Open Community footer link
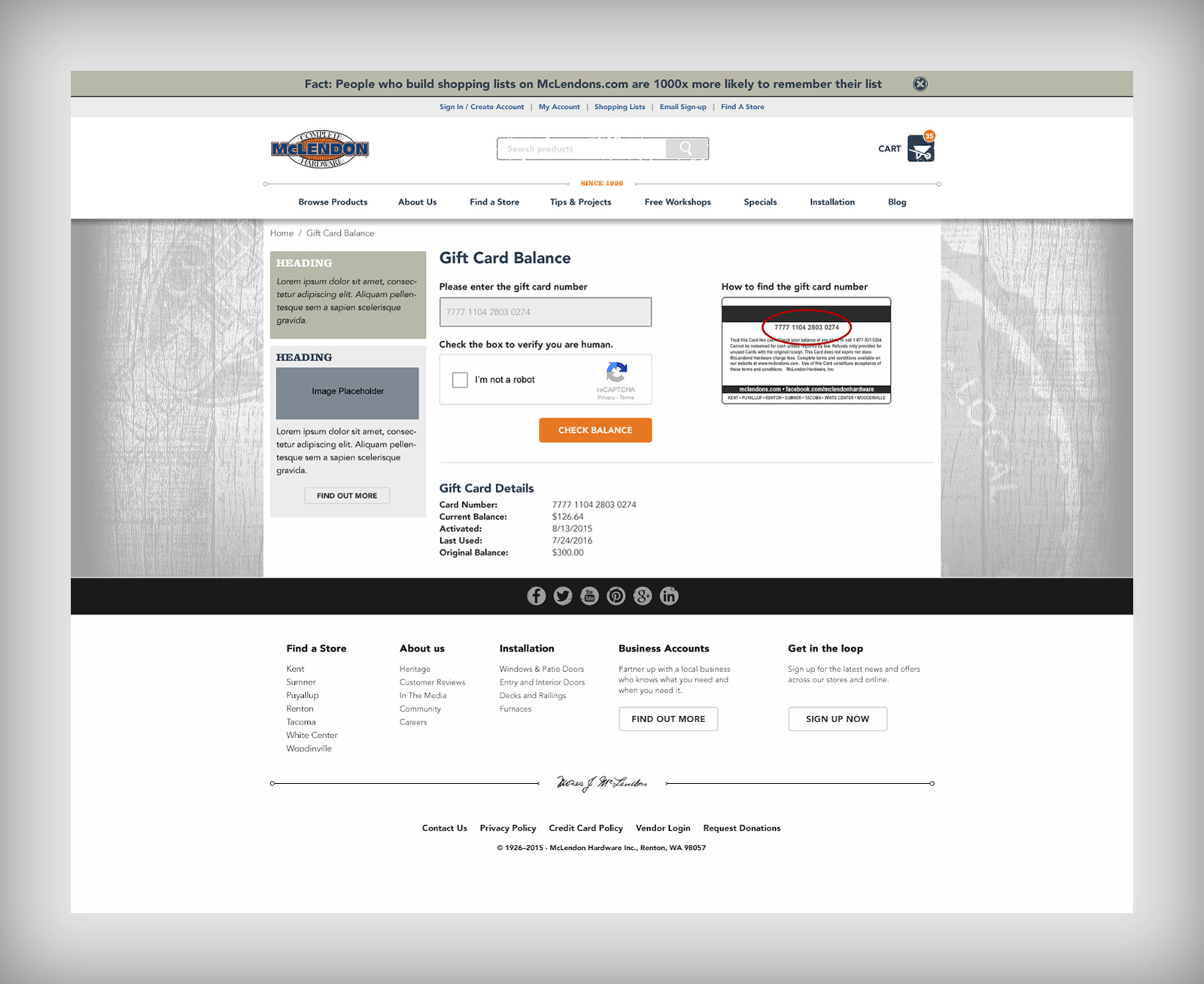The height and width of the screenshot is (984, 1204). [x=420, y=709]
